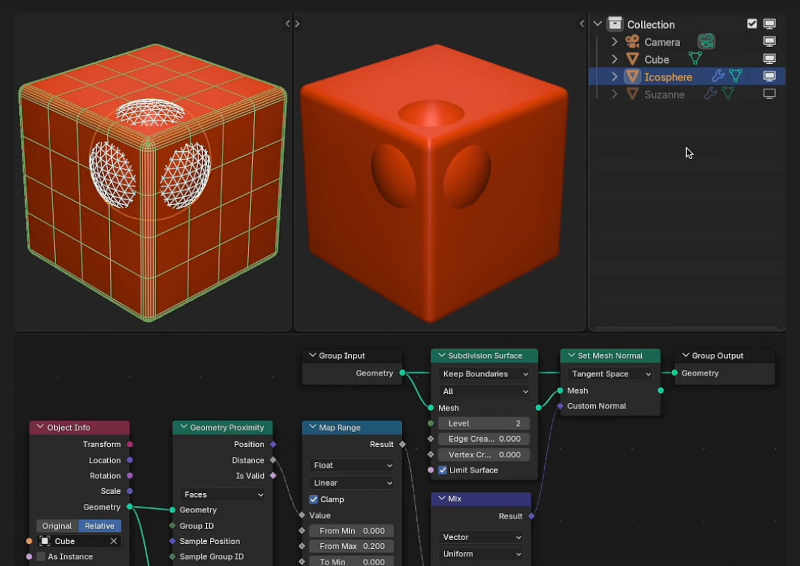
Task: Open the Linear interpolation dropdown
Action: coord(352,483)
